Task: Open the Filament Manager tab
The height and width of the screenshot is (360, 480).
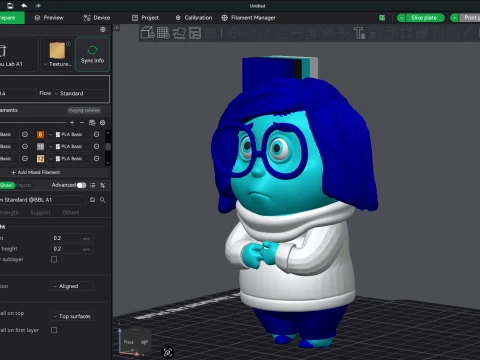Action: [x=248, y=18]
